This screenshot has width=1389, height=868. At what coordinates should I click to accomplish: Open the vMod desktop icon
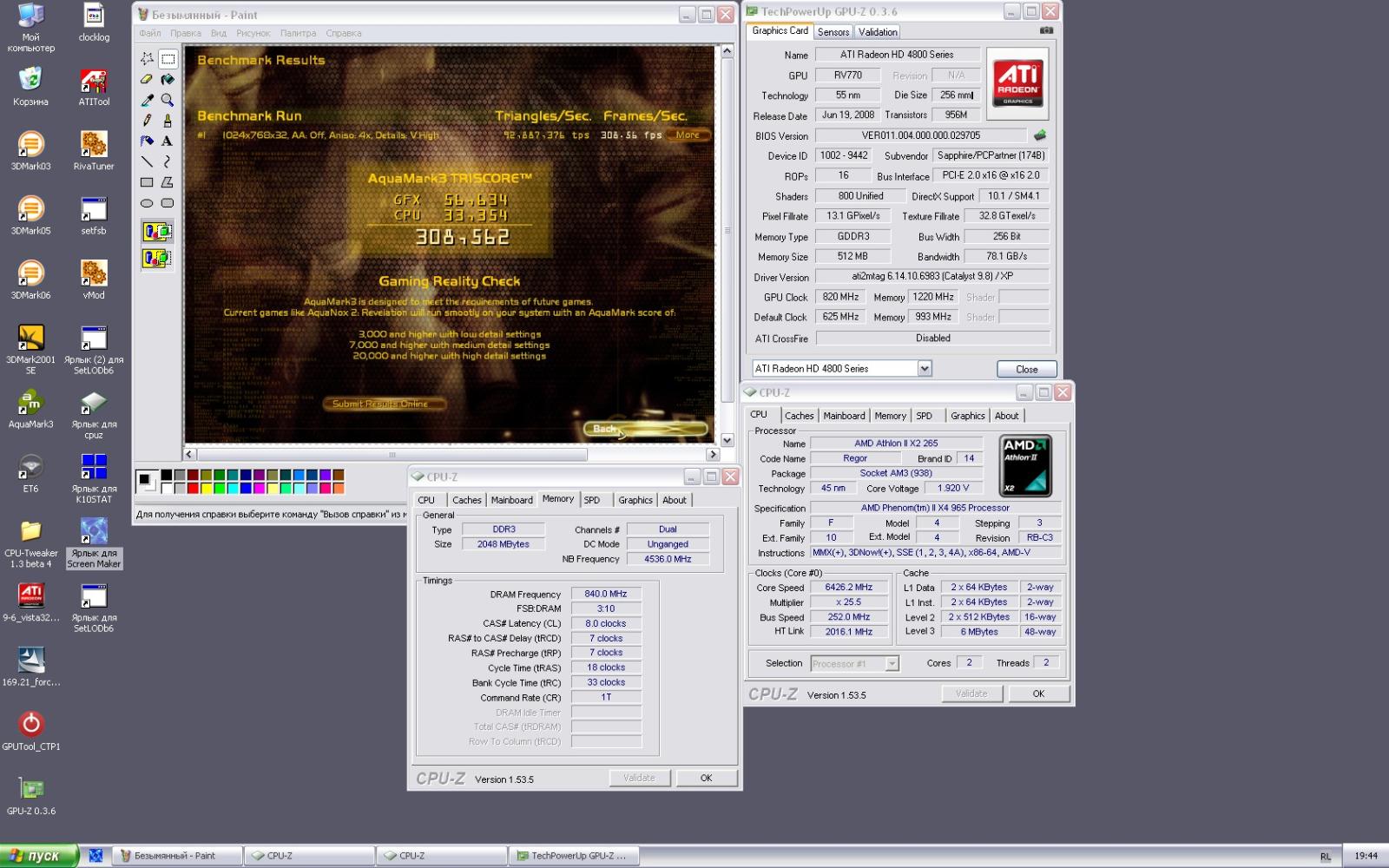coord(94,279)
